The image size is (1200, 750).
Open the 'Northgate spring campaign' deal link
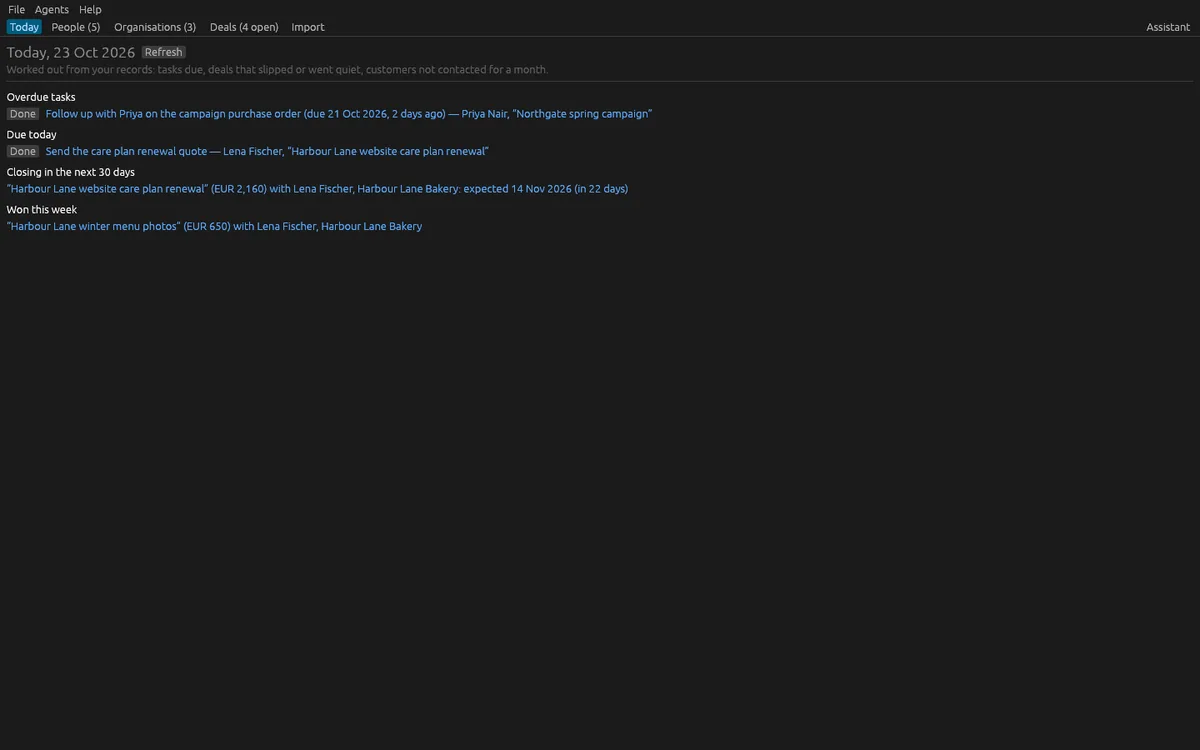(x=582, y=114)
